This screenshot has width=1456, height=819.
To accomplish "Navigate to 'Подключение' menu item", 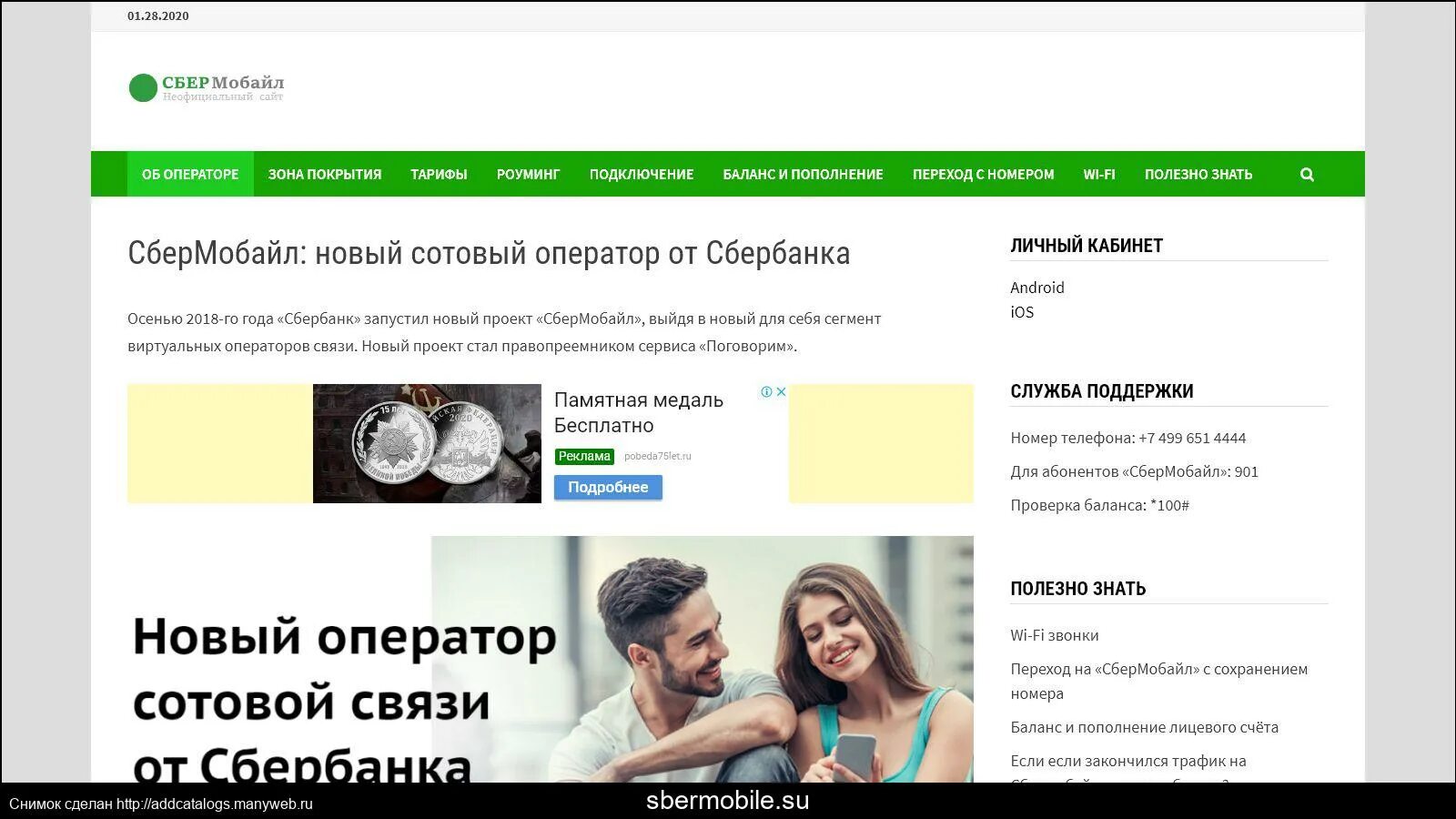I will (x=642, y=174).
